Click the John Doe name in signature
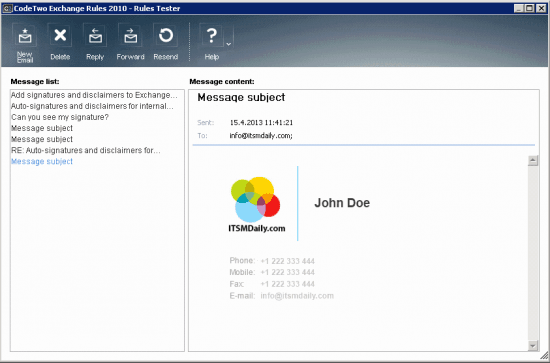The width and height of the screenshot is (550, 363). pyautogui.click(x=342, y=203)
